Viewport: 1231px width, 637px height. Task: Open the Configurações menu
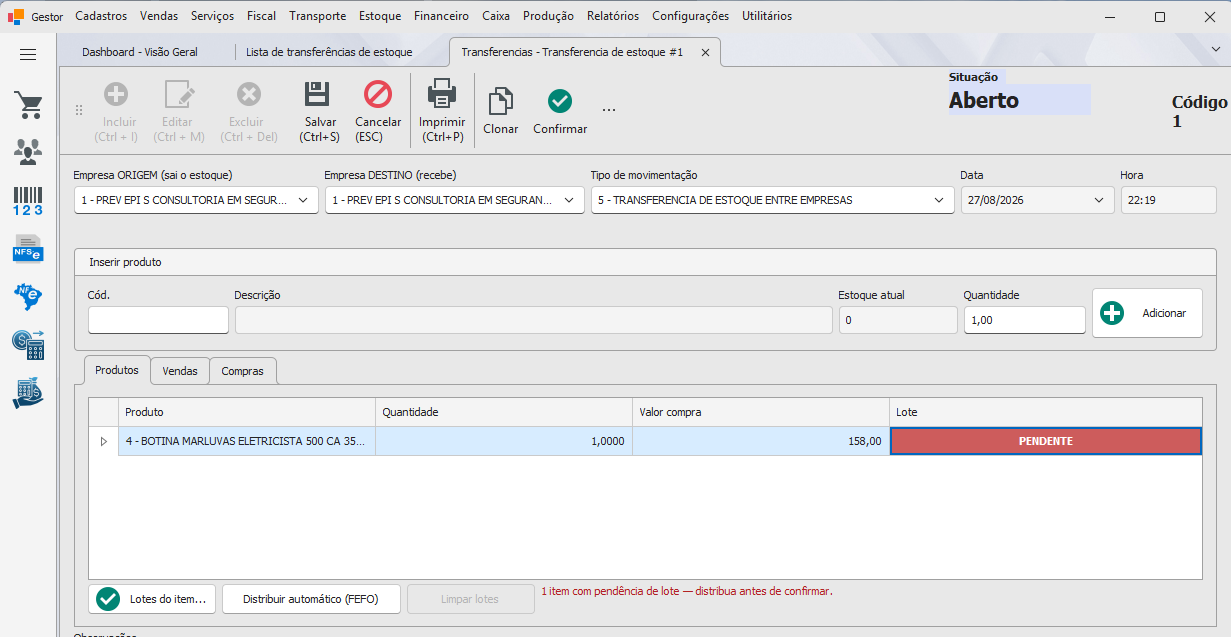(x=690, y=16)
